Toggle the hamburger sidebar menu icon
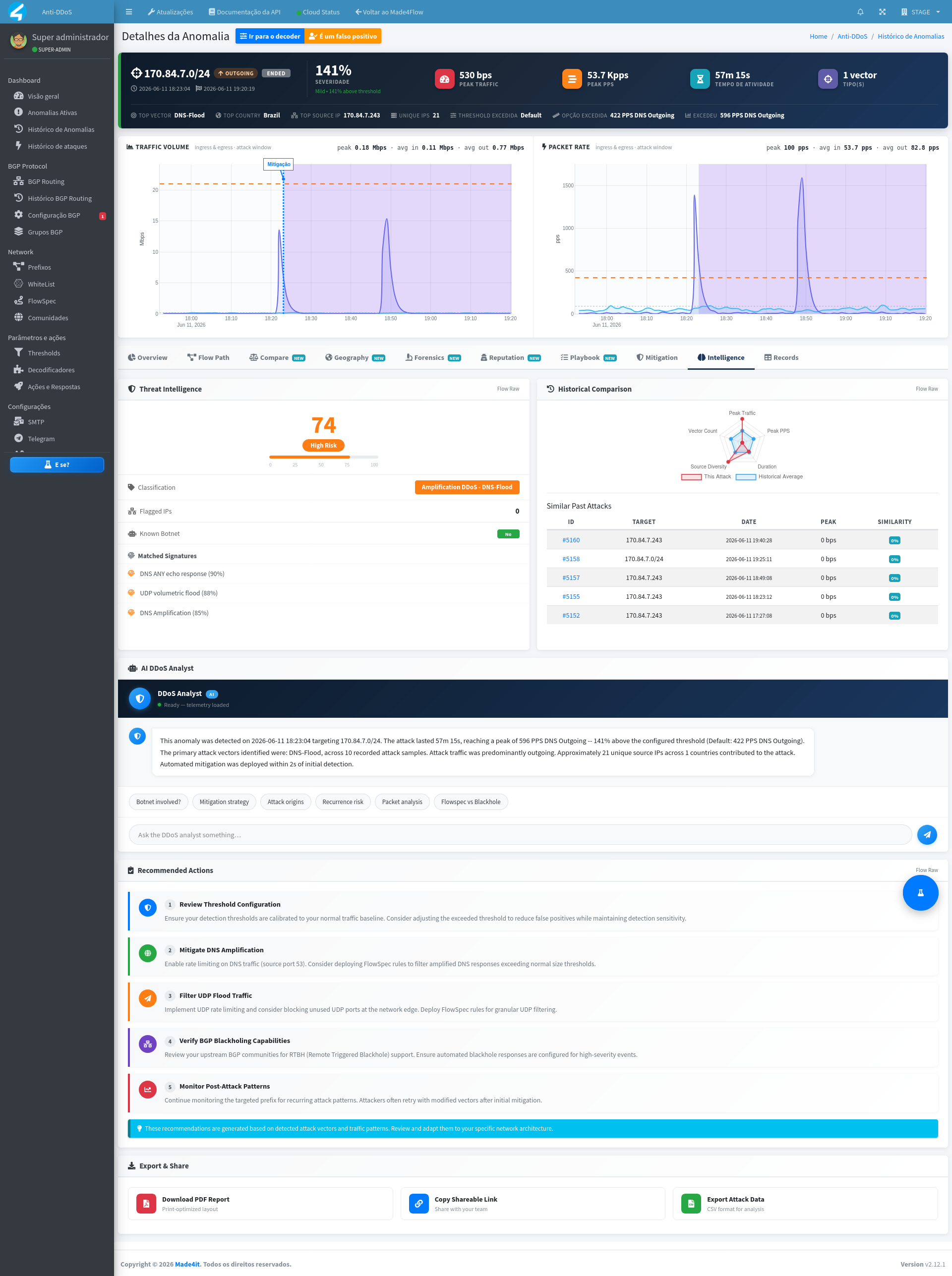 (x=129, y=11)
